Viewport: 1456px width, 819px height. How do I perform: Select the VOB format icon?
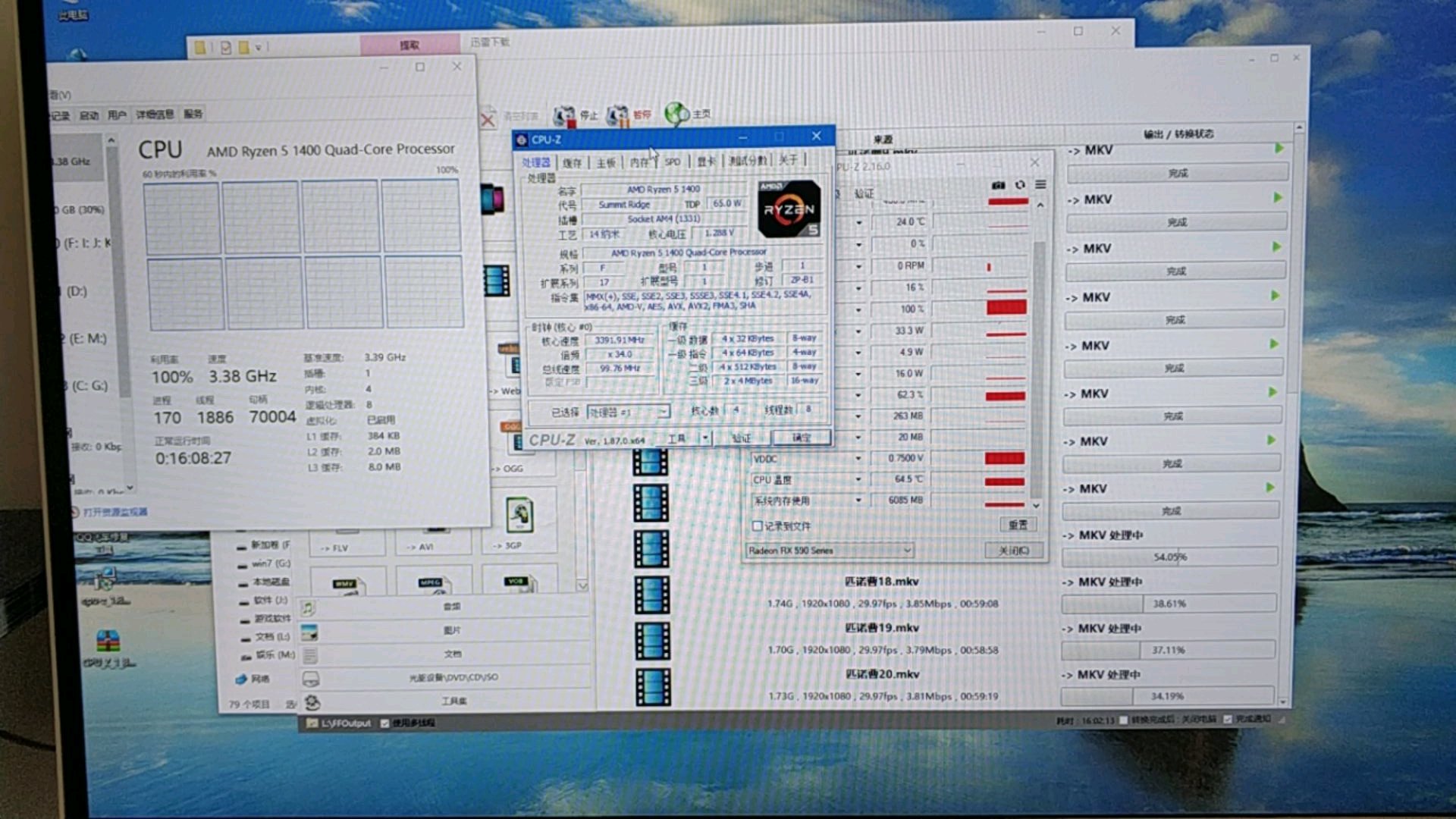pos(519,583)
